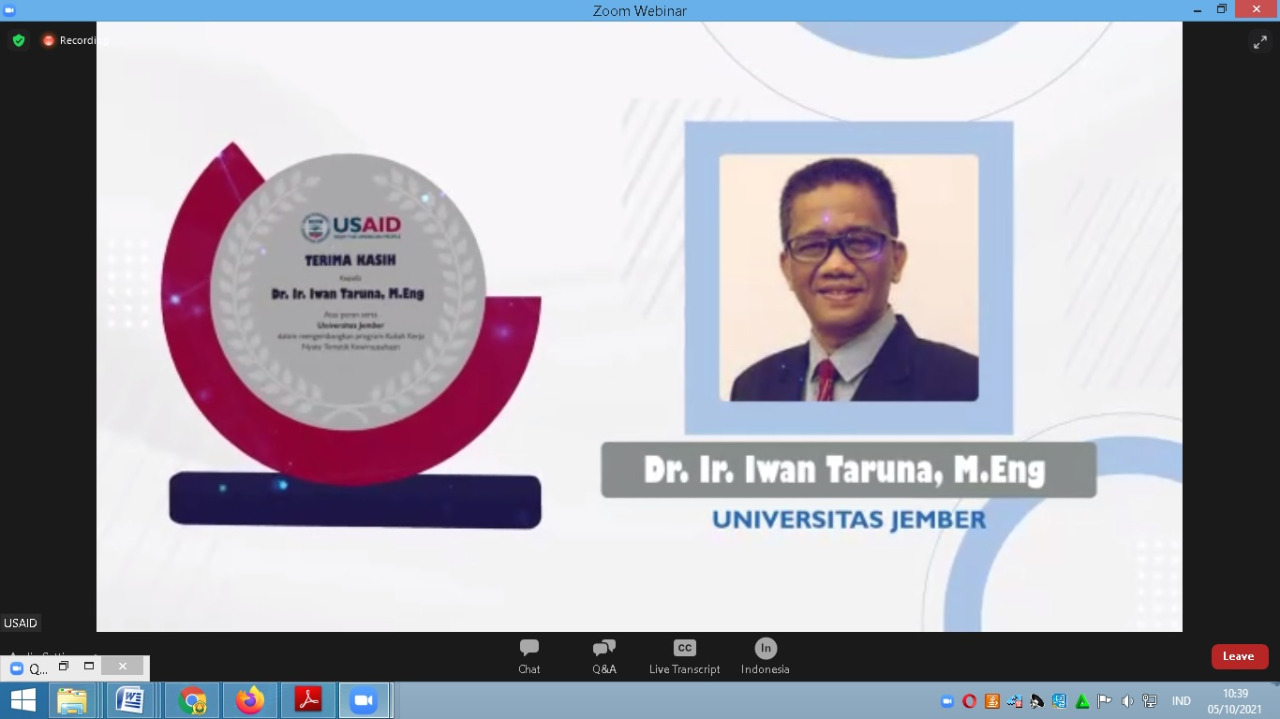Open the Zoom app icon in the title bar
This screenshot has width=1280, height=719.
point(9,10)
